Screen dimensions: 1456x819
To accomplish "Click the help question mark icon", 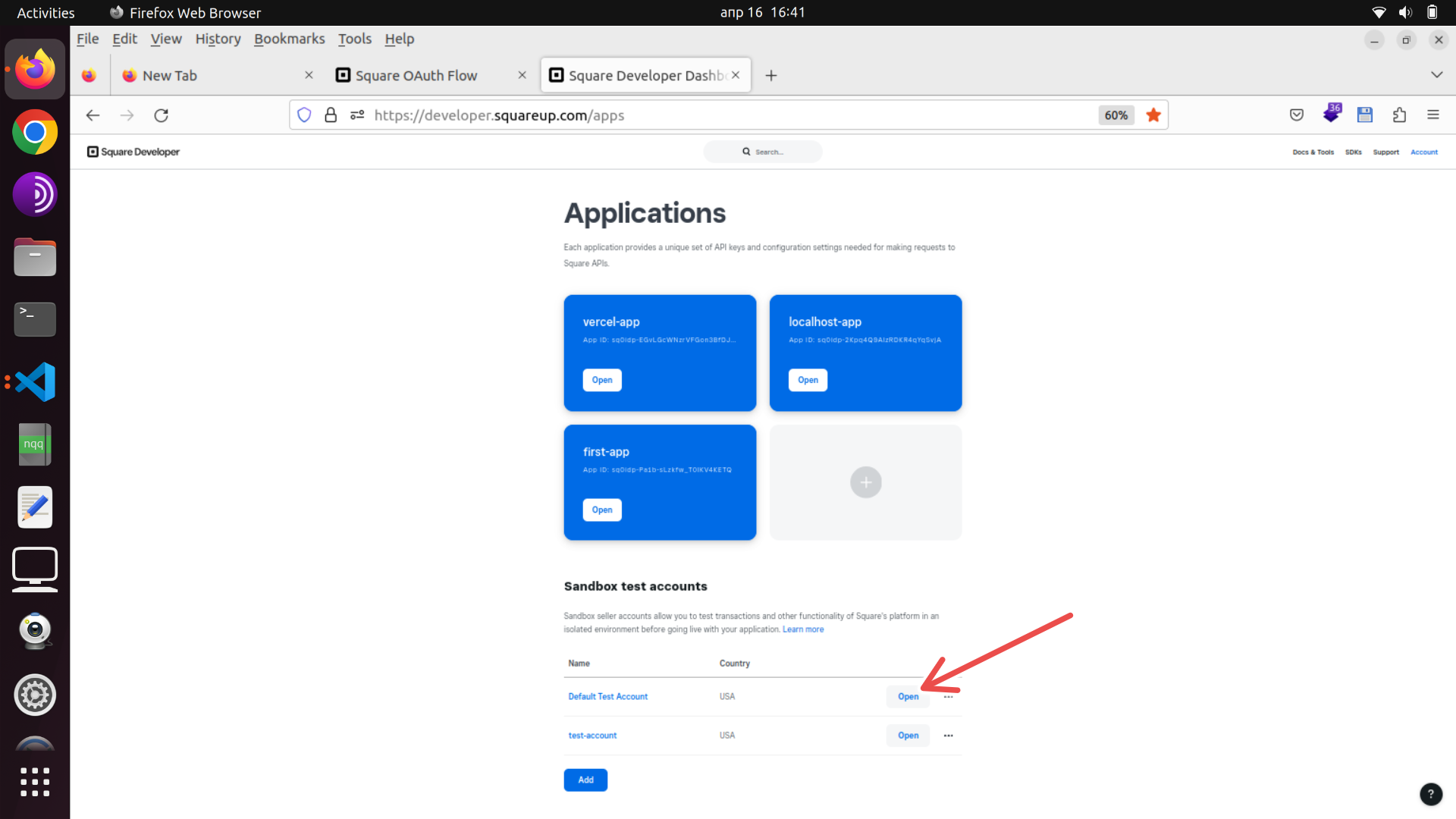I will (x=1430, y=794).
